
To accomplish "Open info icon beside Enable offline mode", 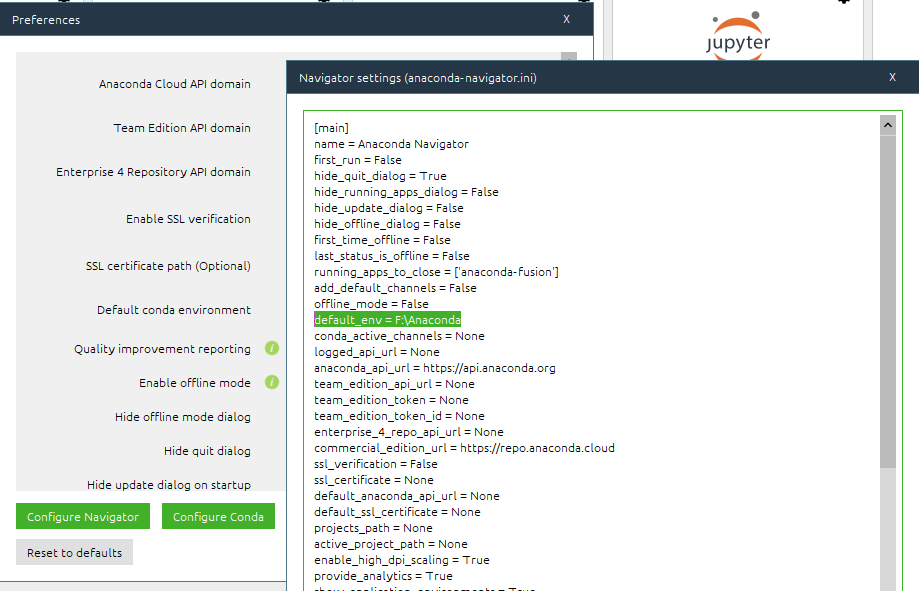I will pos(271,382).
